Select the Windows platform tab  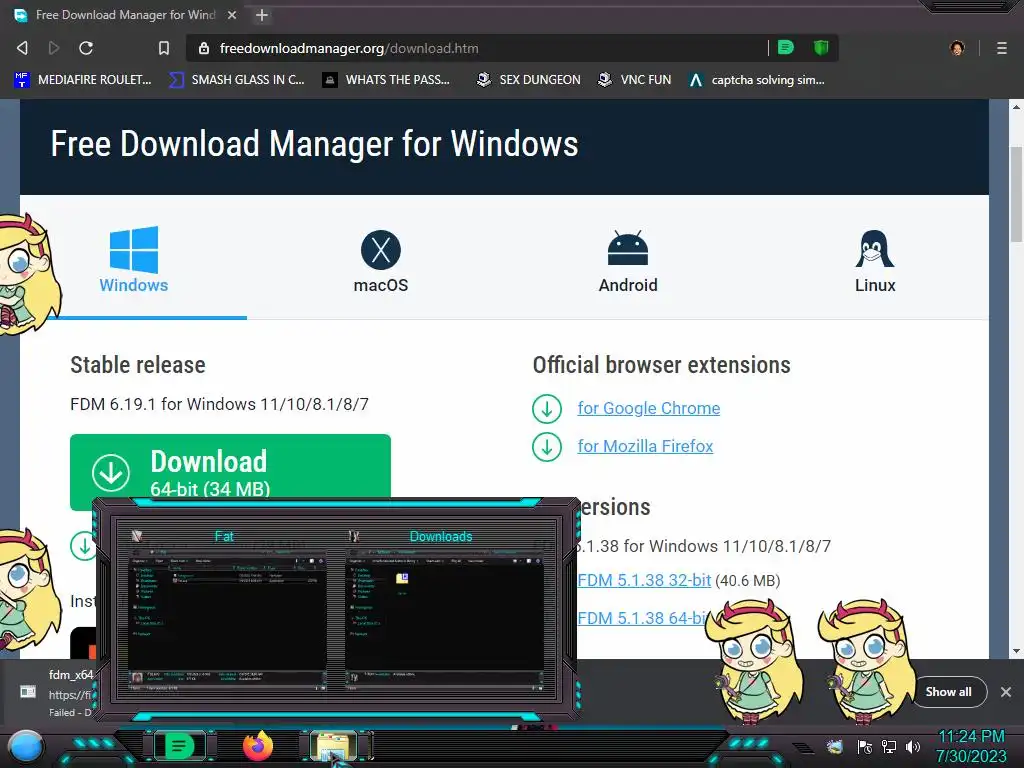click(x=134, y=260)
